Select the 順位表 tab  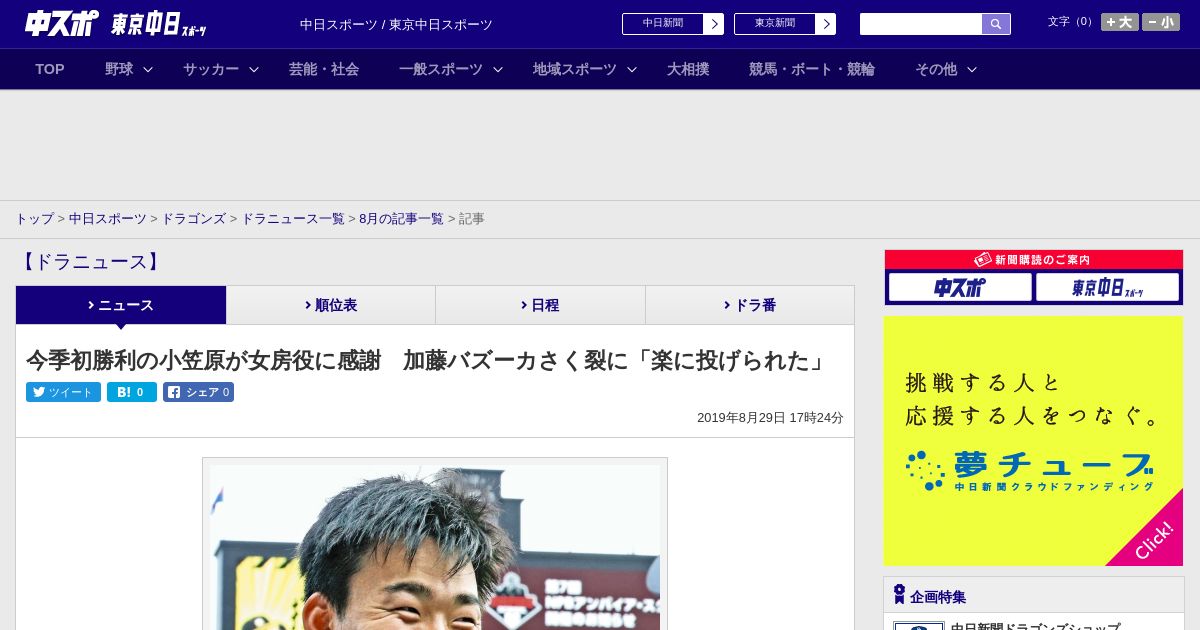point(331,305)
